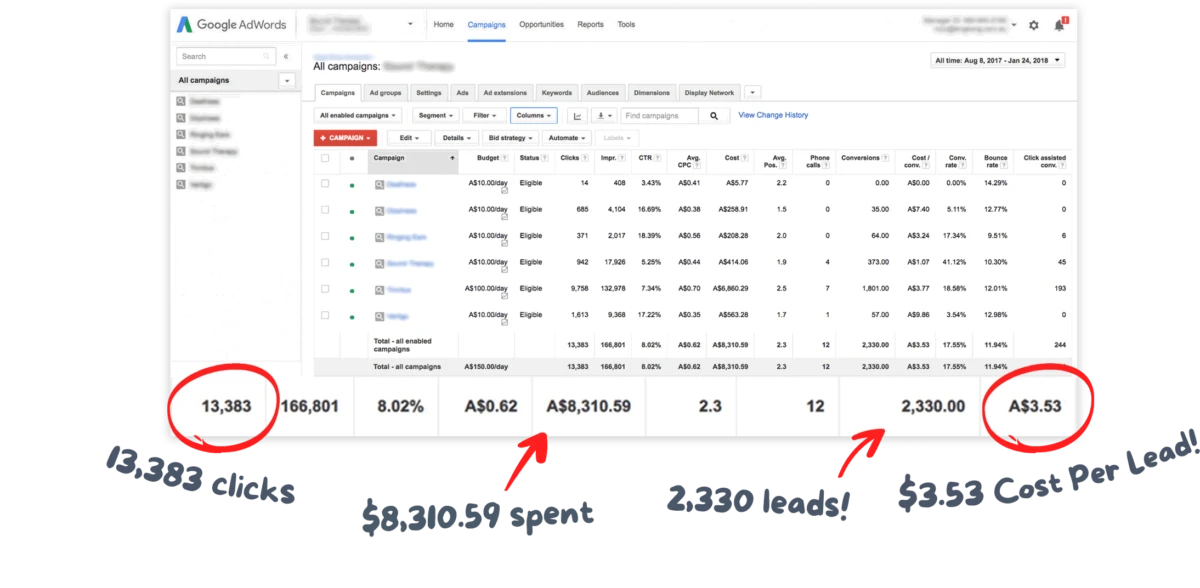This screenshot has height=588, width=1200.
Task: Toggle the green status dot in the 9,758 clicks row
Action: coord(352,290)
